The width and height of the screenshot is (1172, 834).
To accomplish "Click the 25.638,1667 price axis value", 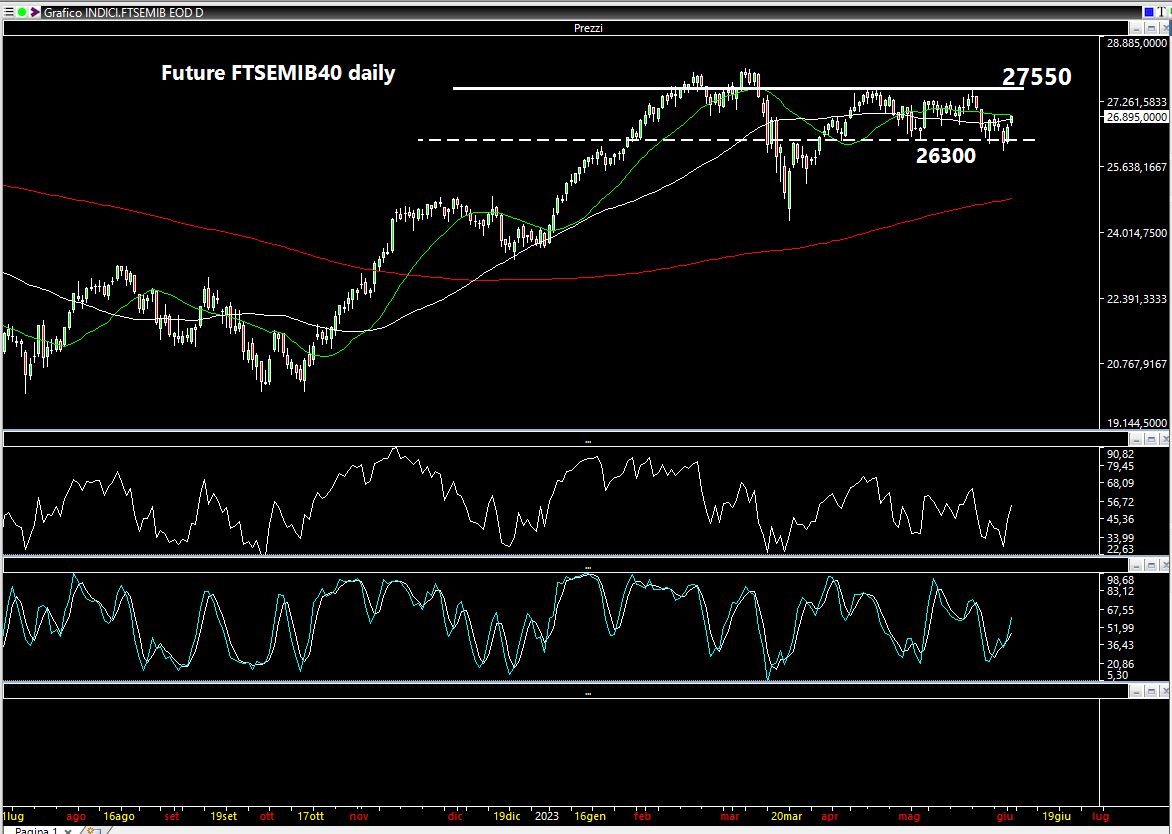I will pos(1136,167).
